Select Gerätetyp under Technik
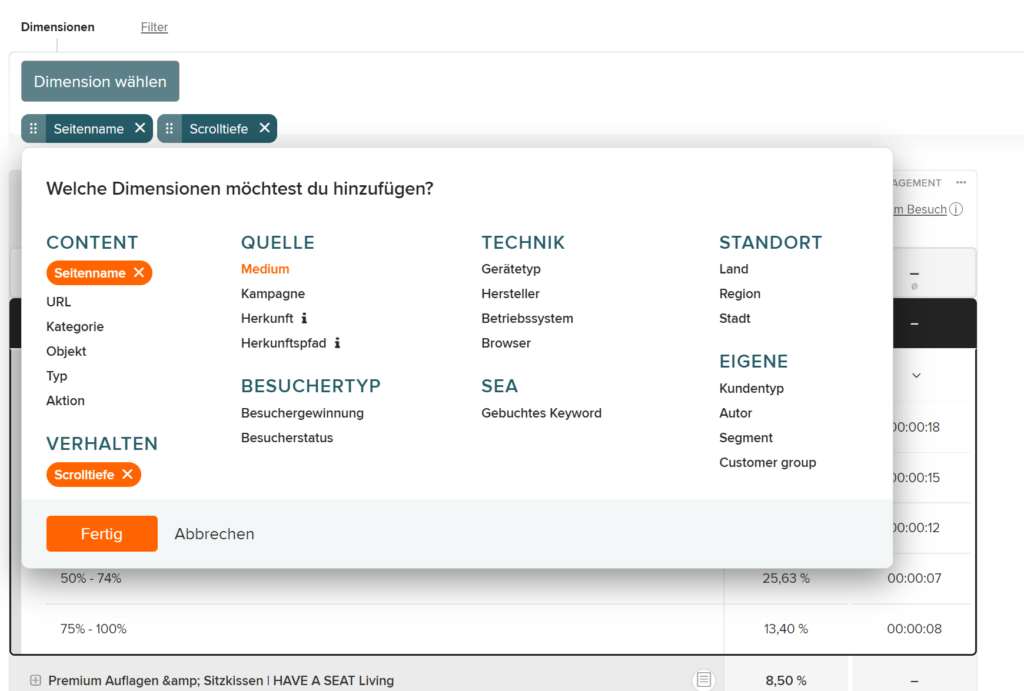1024x691 pixels. pyautogui.click(x=511, y=269)
